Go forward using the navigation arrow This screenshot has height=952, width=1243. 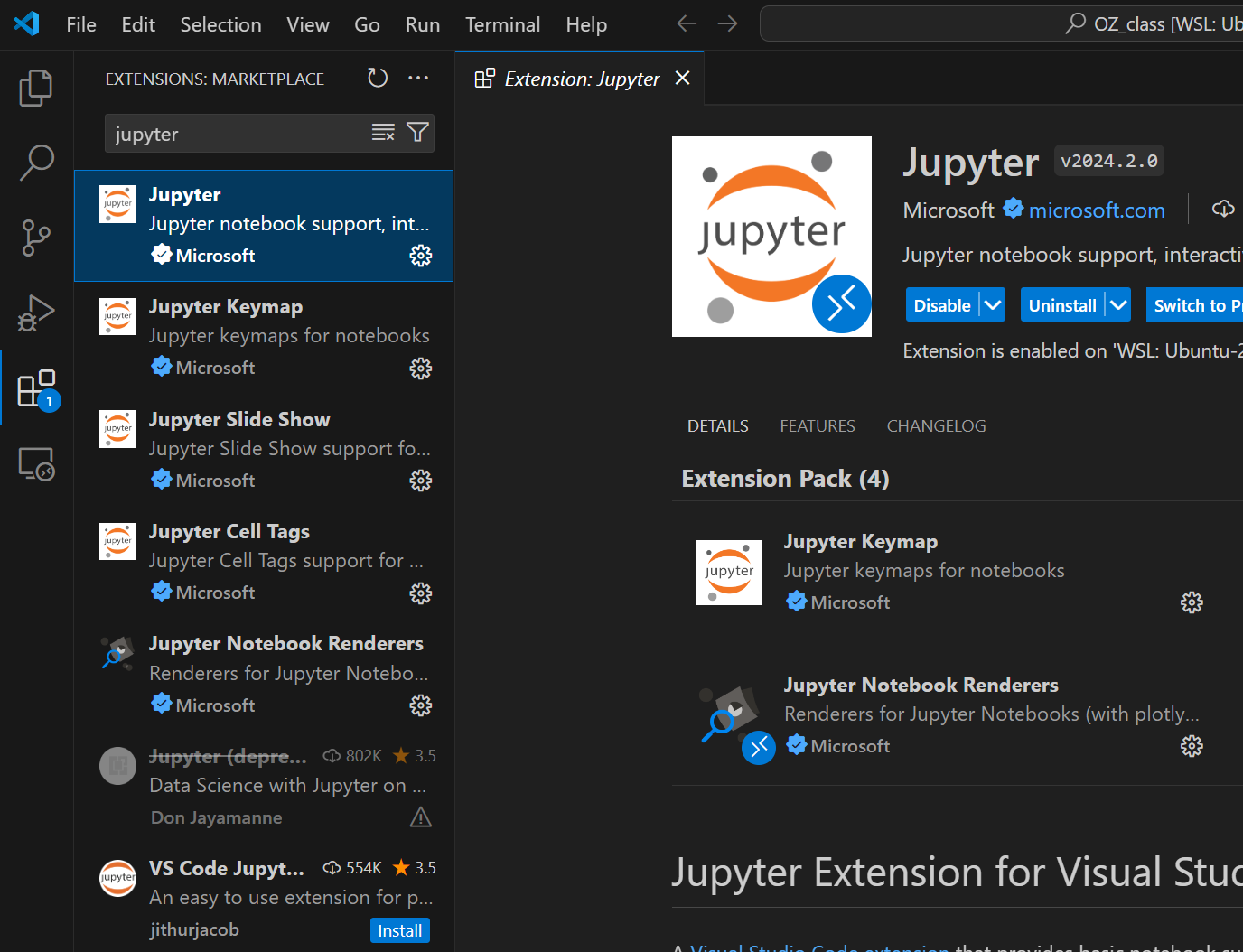tap(727, 23)
